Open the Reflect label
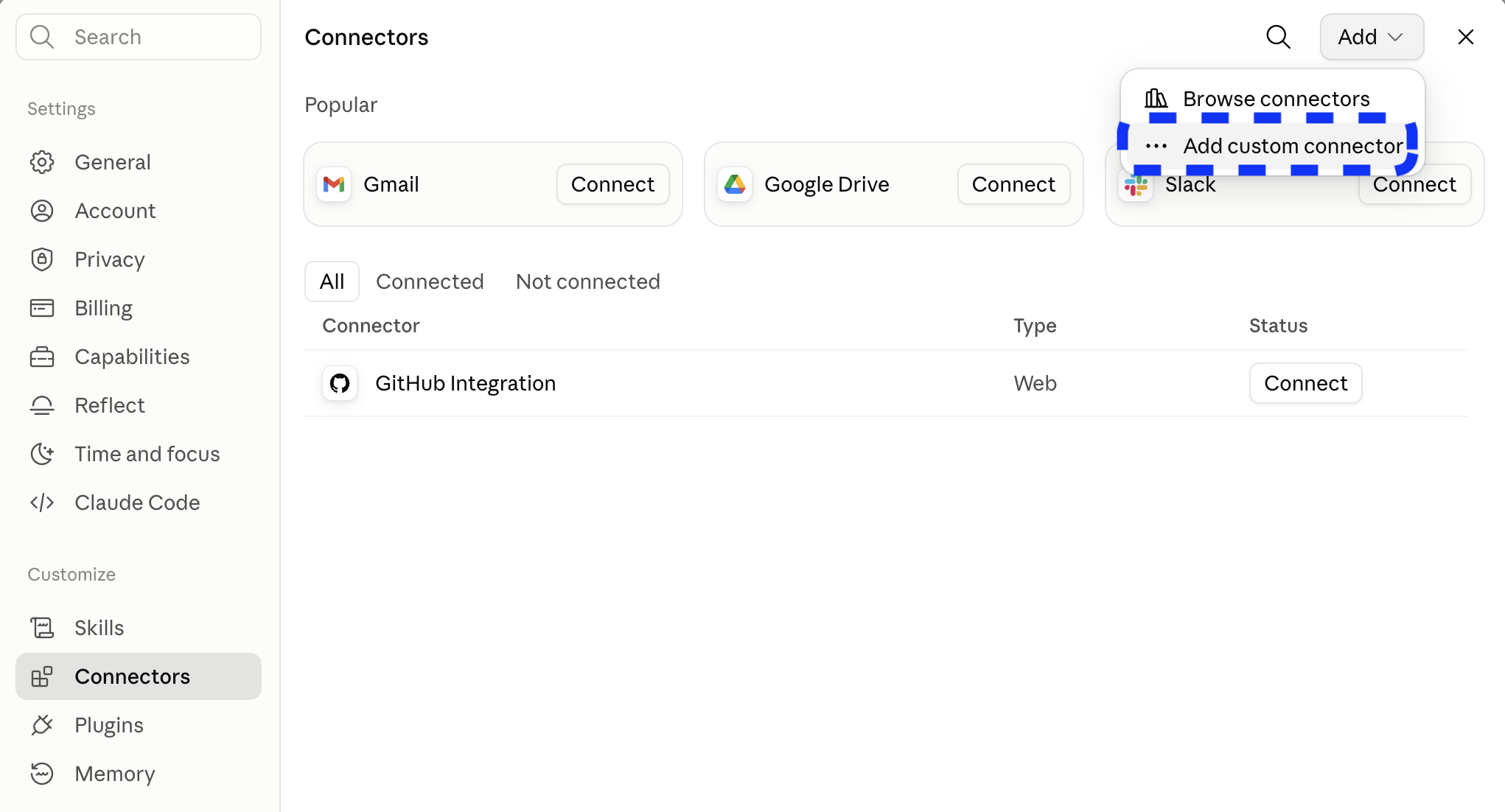This screenshot has width=1505, height=812. coord(110,405)
